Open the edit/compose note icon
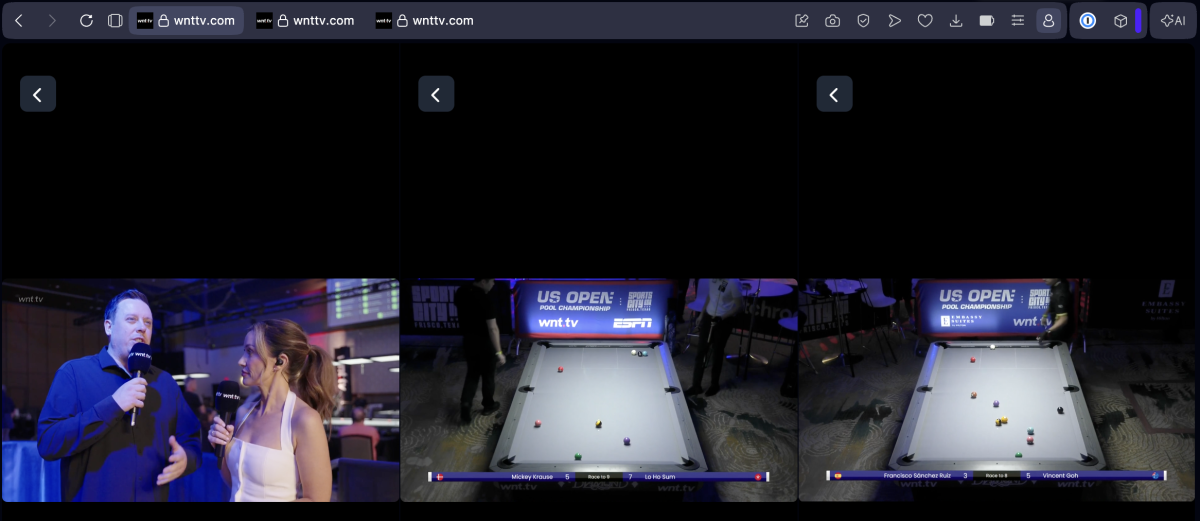The width and height of the screenshot is (1200, 521). point(801,20)
